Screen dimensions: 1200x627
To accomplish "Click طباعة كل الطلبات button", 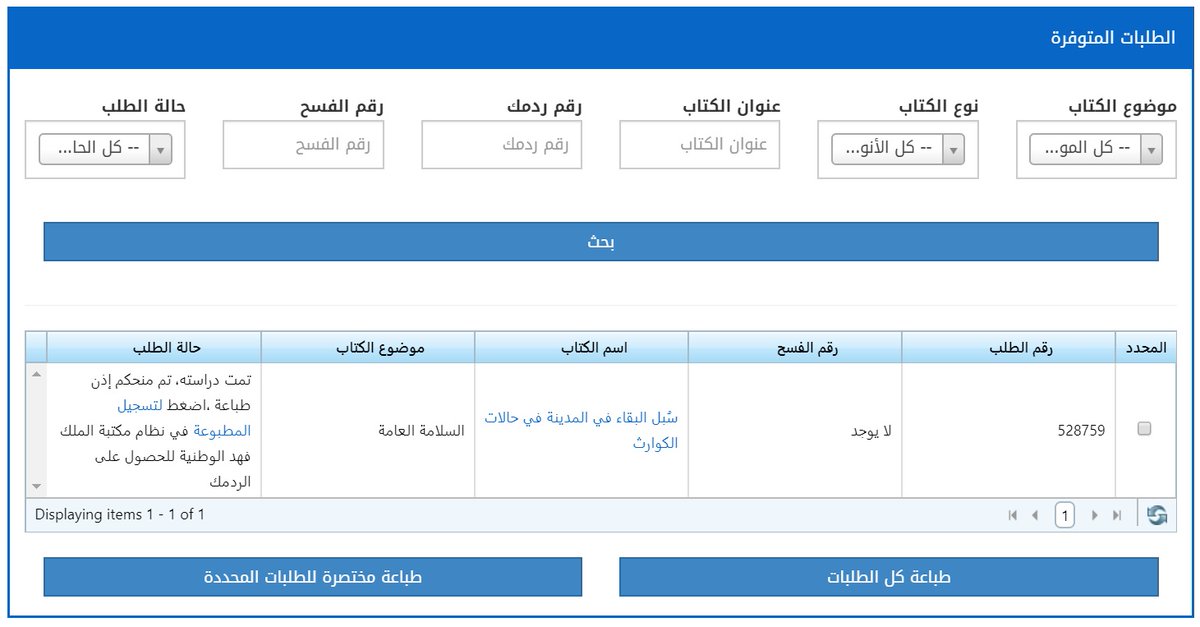I will [889, 577].
